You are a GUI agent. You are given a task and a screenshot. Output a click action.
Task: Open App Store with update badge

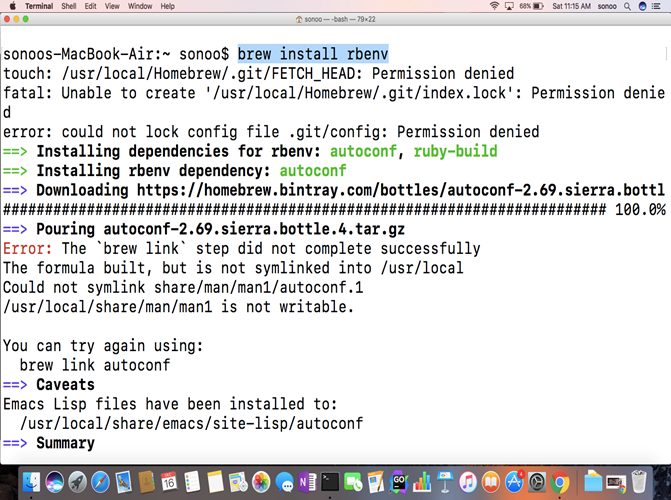click(514, 482)
